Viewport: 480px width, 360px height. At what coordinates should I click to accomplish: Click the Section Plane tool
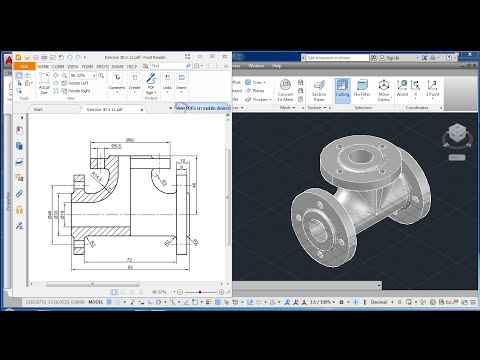(x=319, y=90)
